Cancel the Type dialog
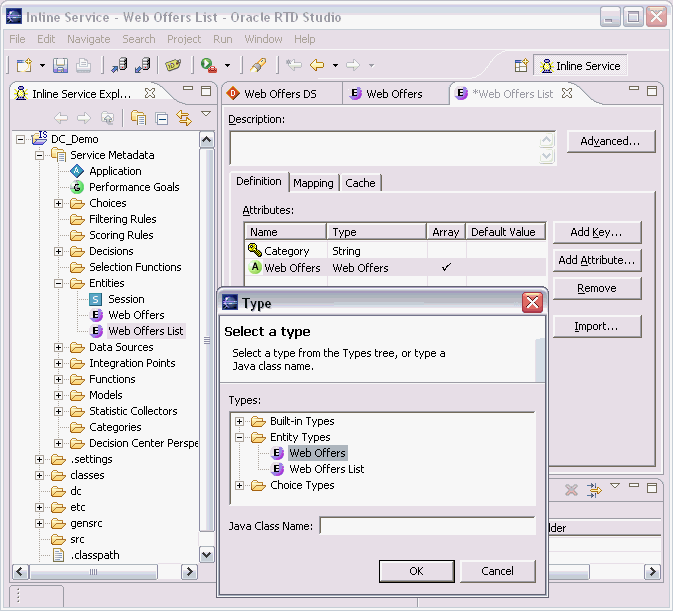This screenshot has width=673, height=611. [x=497, y=571]
